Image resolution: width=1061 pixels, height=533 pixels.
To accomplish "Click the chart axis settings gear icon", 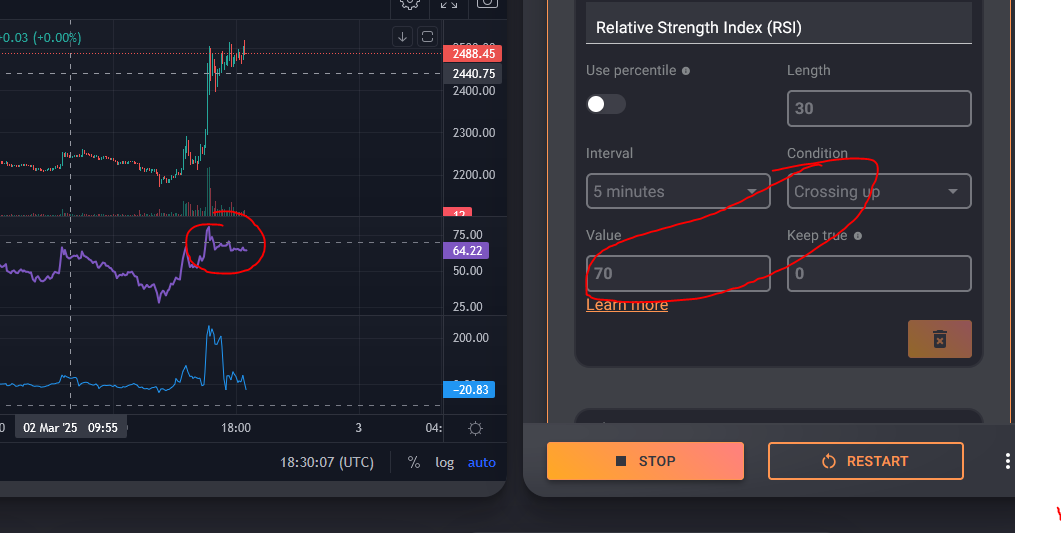I will point(475,428).
